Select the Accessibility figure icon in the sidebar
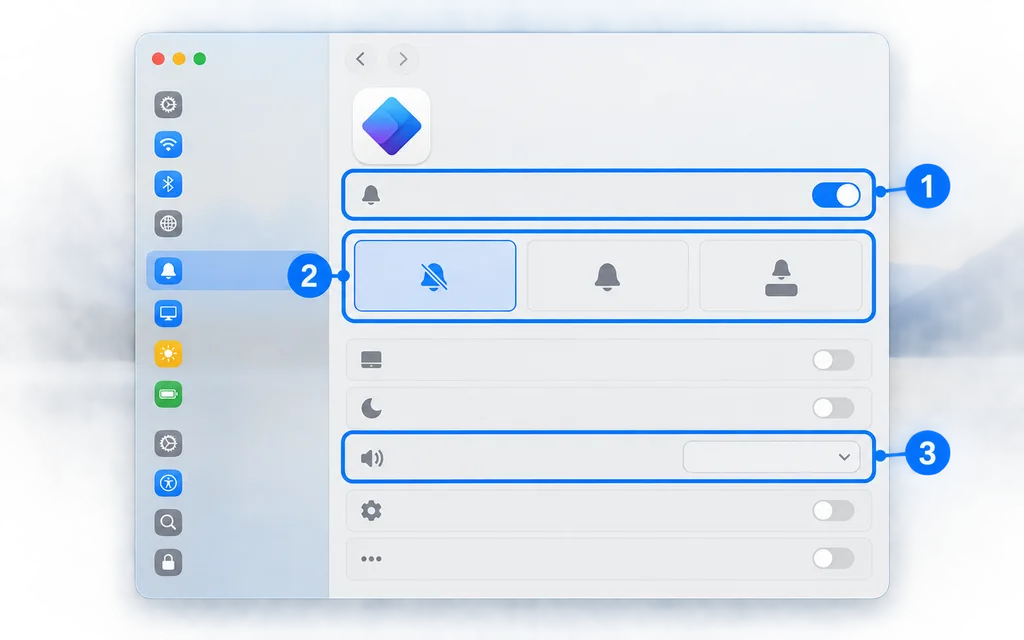1024x640 pixels. [x=168, y=483]
